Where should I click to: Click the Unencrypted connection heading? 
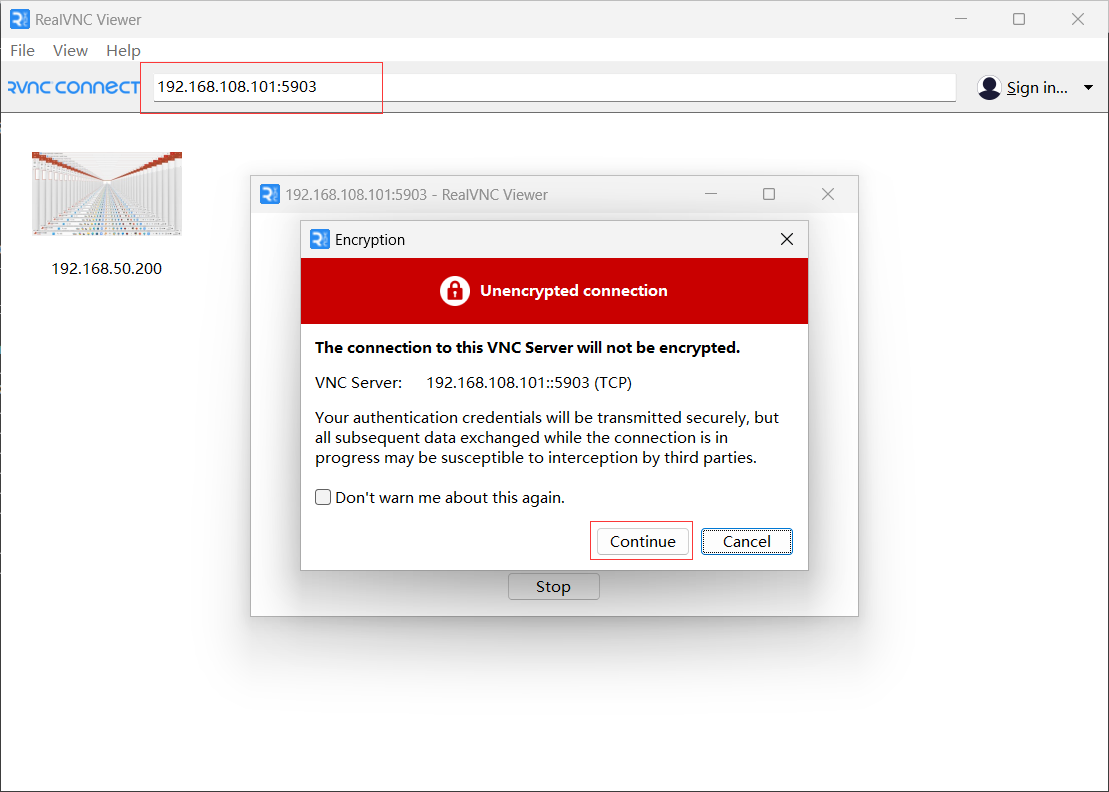pyautogui.click(x=574, y=291)
